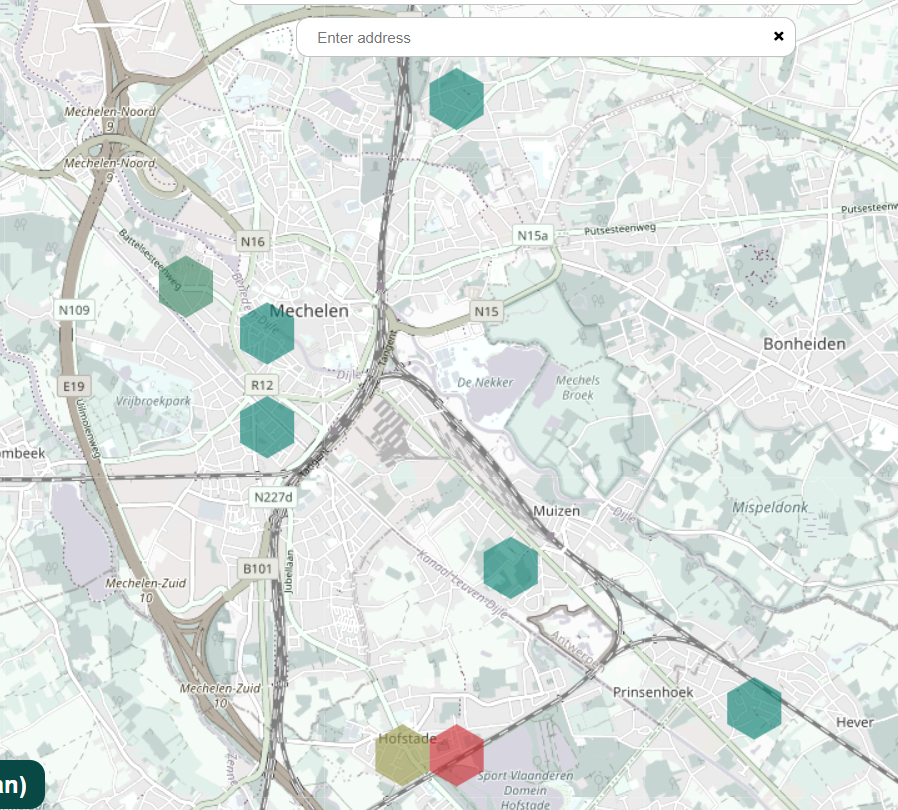Click the Kanaal Leuven-Dijle label
Image resolution: width=898 pixels, height=810 pixels.
point(462,584)
